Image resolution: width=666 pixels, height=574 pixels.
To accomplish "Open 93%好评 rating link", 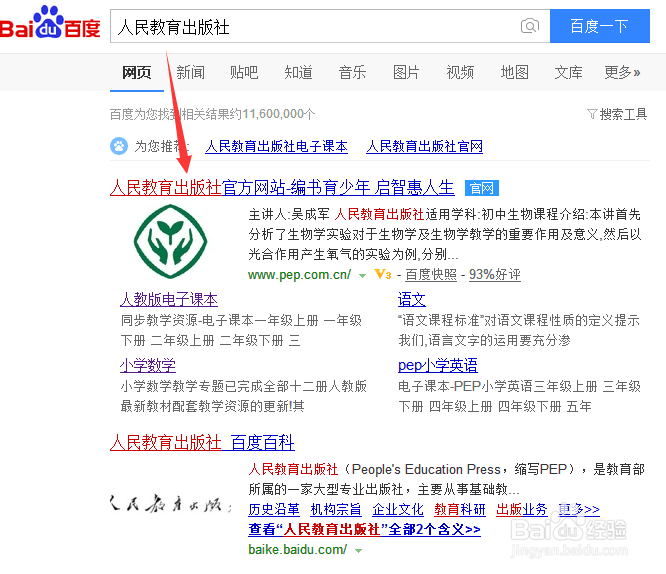I will (494, 275).
